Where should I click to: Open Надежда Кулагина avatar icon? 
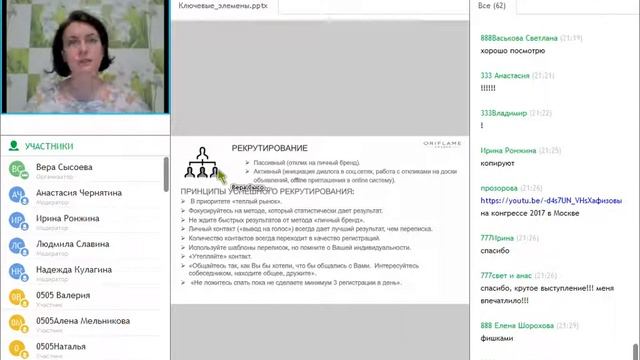point(18,272)
